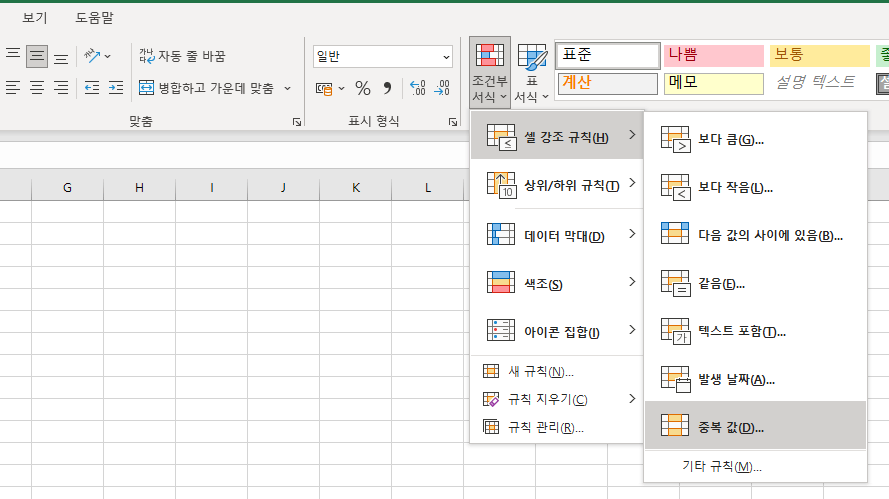Click the decrease decimal icon
Viewport: 889px width, 499px height.
(x=441, y=88)
